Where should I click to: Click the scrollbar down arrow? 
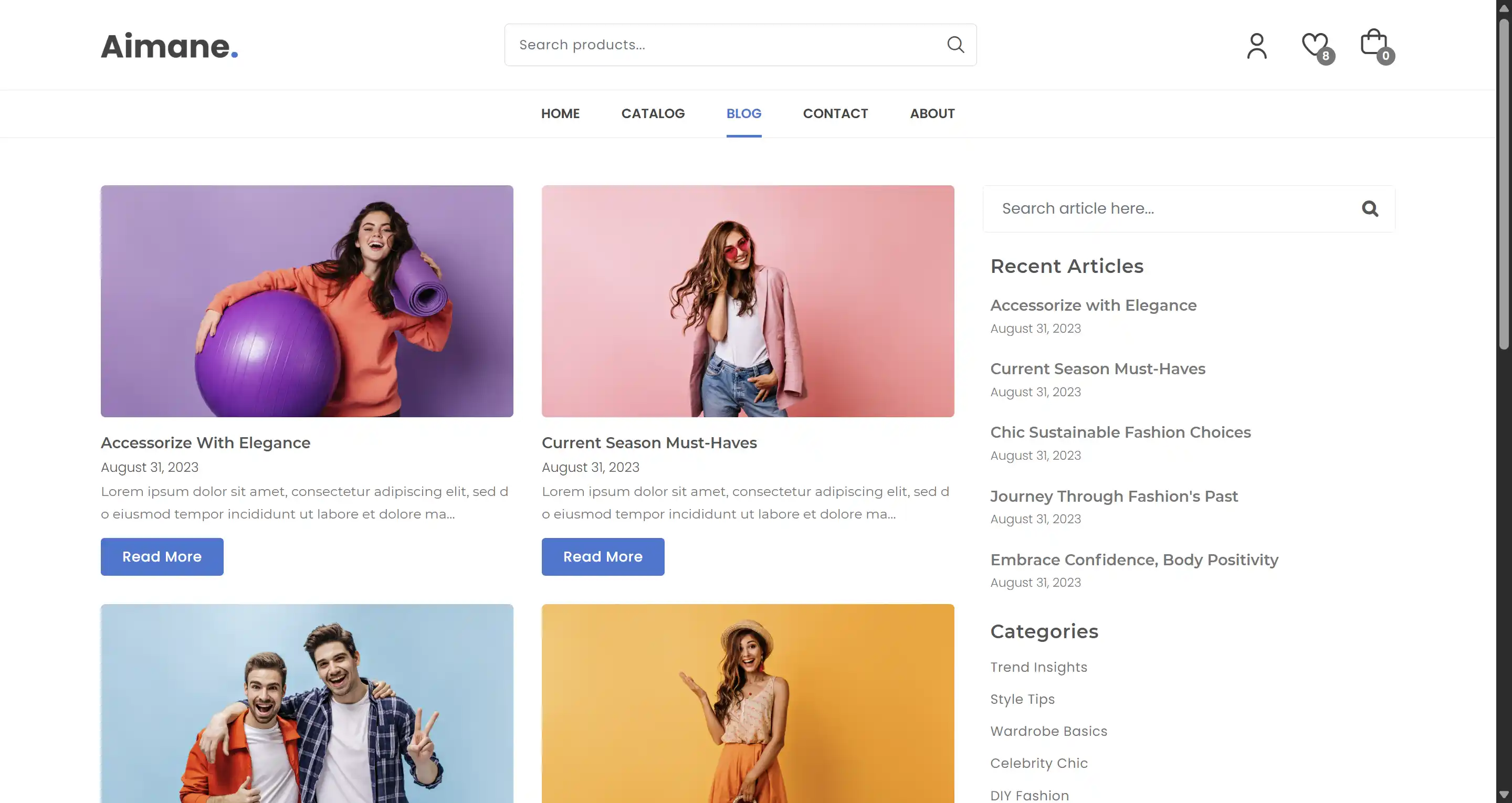(1504, 795)
